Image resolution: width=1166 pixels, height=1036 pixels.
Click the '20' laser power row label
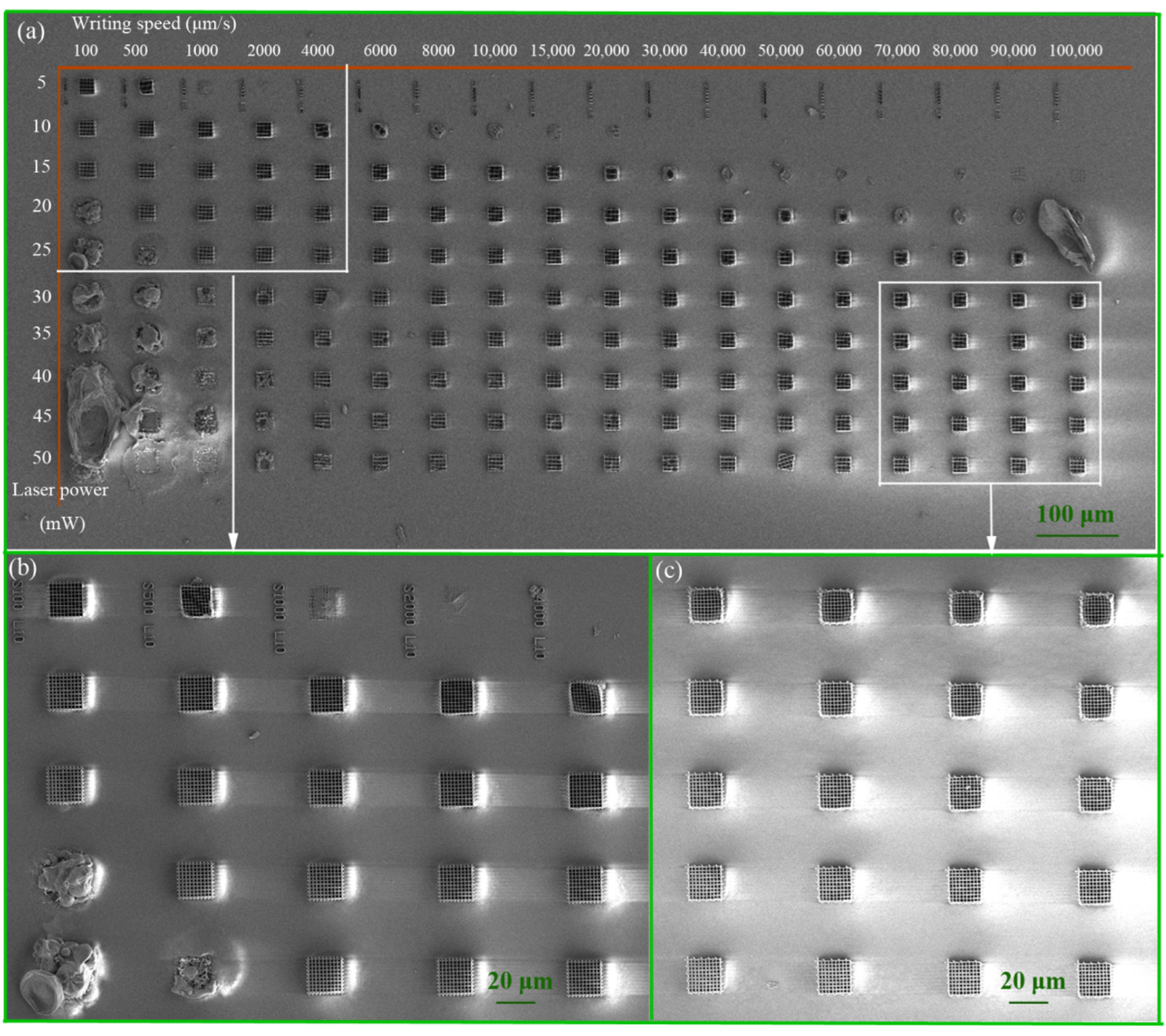coord(41,206)
